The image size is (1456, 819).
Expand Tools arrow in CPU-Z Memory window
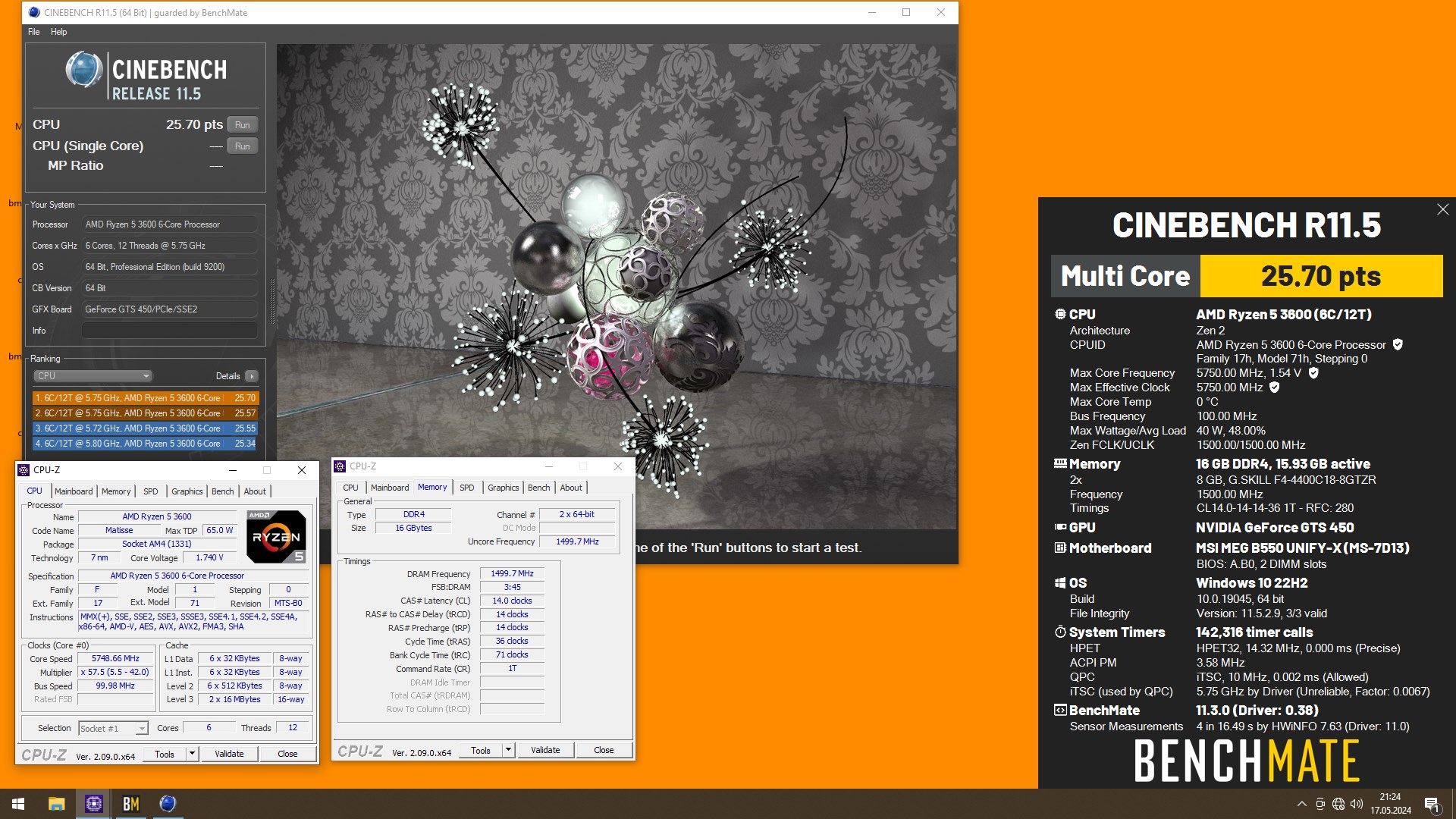coord(509,750)
